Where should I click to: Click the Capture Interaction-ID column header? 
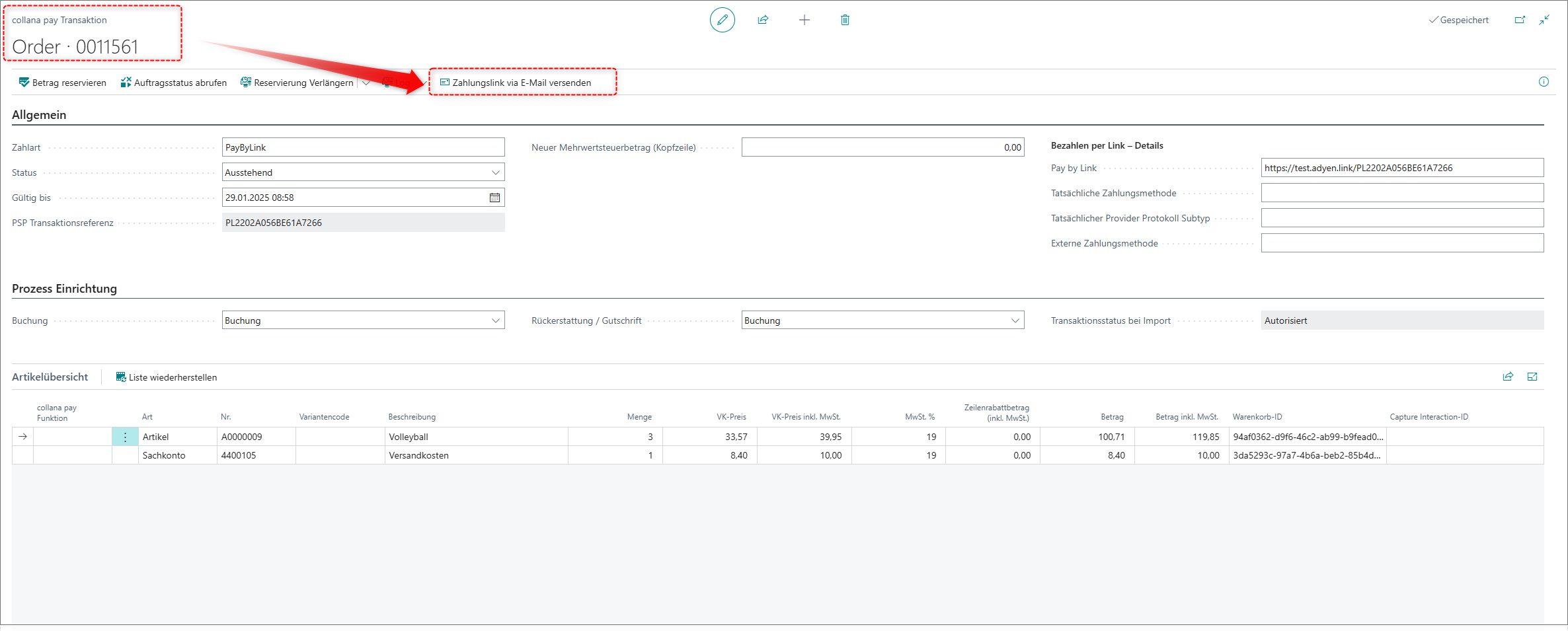[x=1429, y=417]
